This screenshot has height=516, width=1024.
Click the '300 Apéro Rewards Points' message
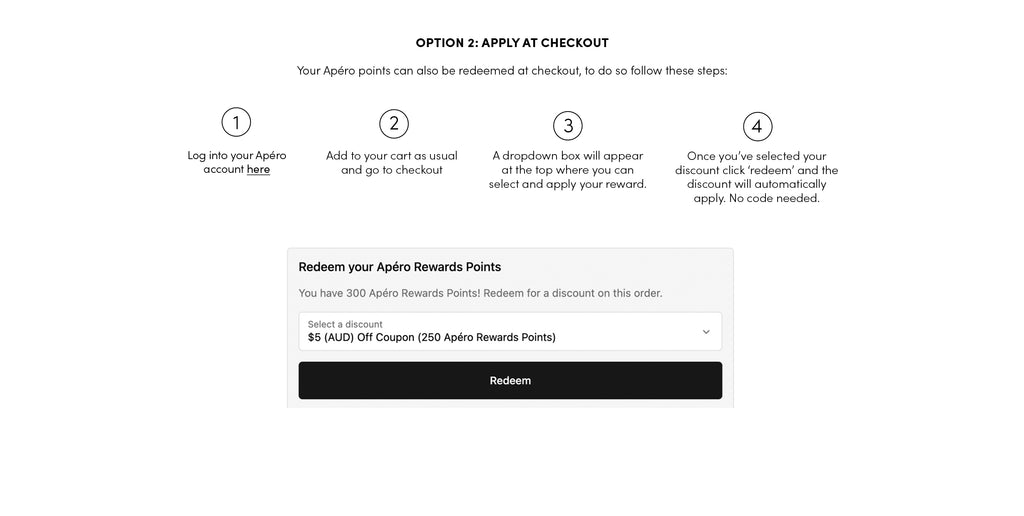(x=480, y=293)
